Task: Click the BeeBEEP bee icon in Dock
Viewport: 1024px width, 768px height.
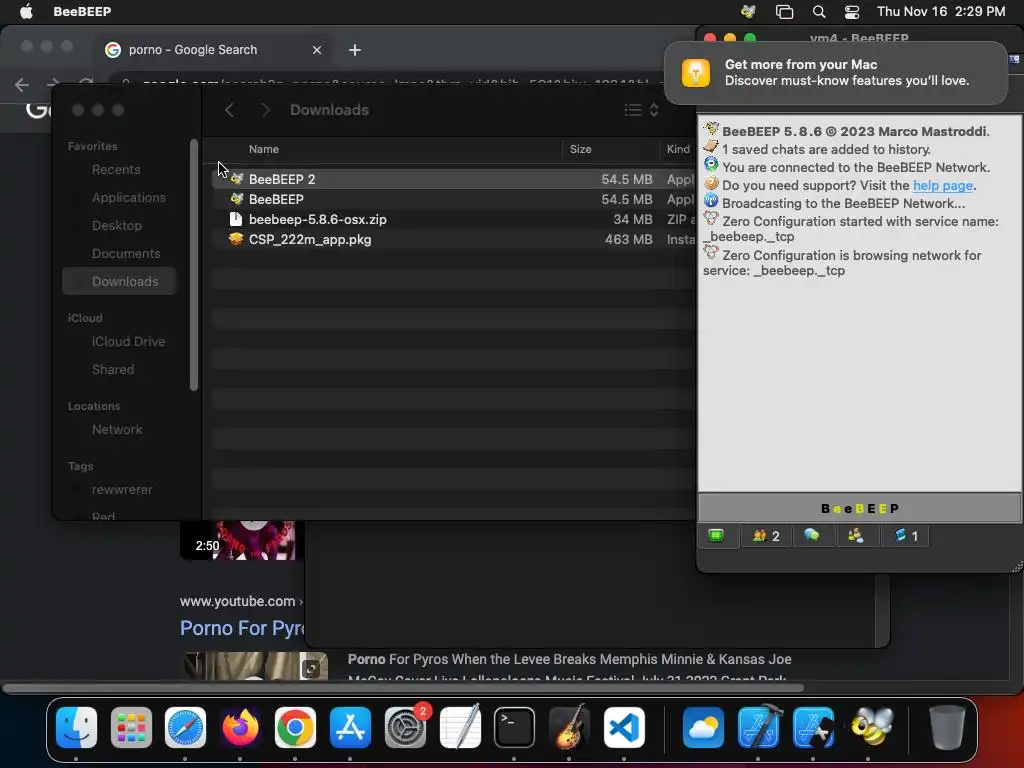Action: (872, 727)
